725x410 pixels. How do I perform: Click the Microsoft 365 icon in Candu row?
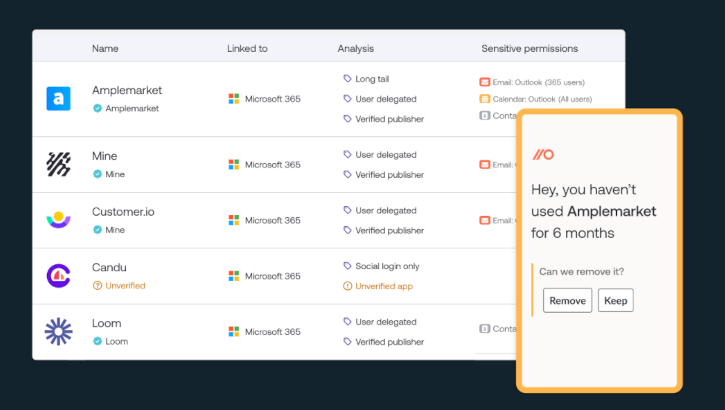pyautogui.click(x=234, y=276)
